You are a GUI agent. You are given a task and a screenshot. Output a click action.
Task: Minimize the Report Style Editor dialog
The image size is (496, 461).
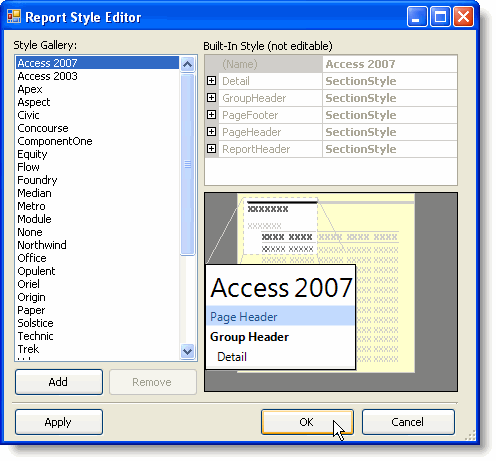(x=417, y=16)
